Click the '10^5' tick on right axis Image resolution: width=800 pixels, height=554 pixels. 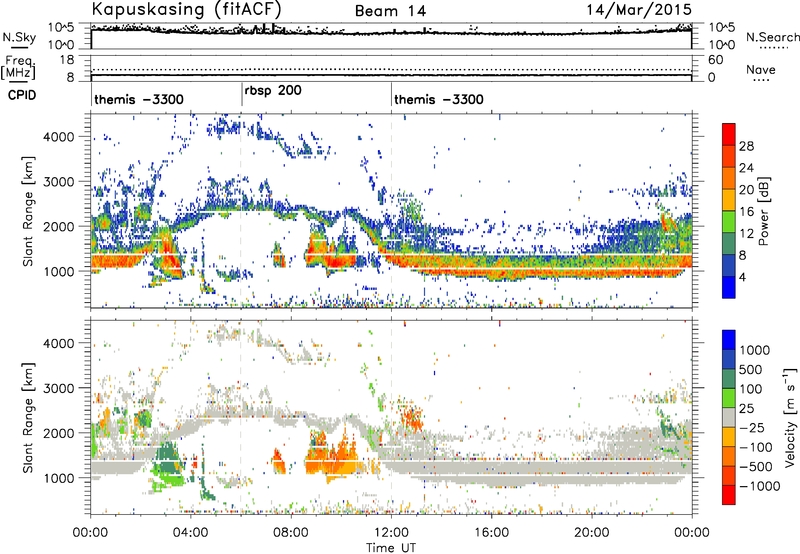(721, 28)
